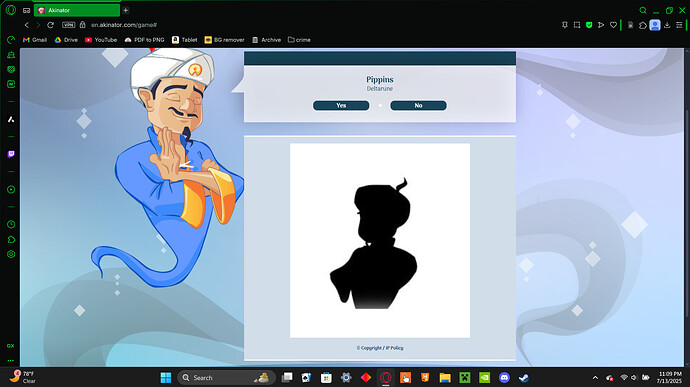Open the blue profile account icon
The image size is (690, 387).
coord(655,25)
